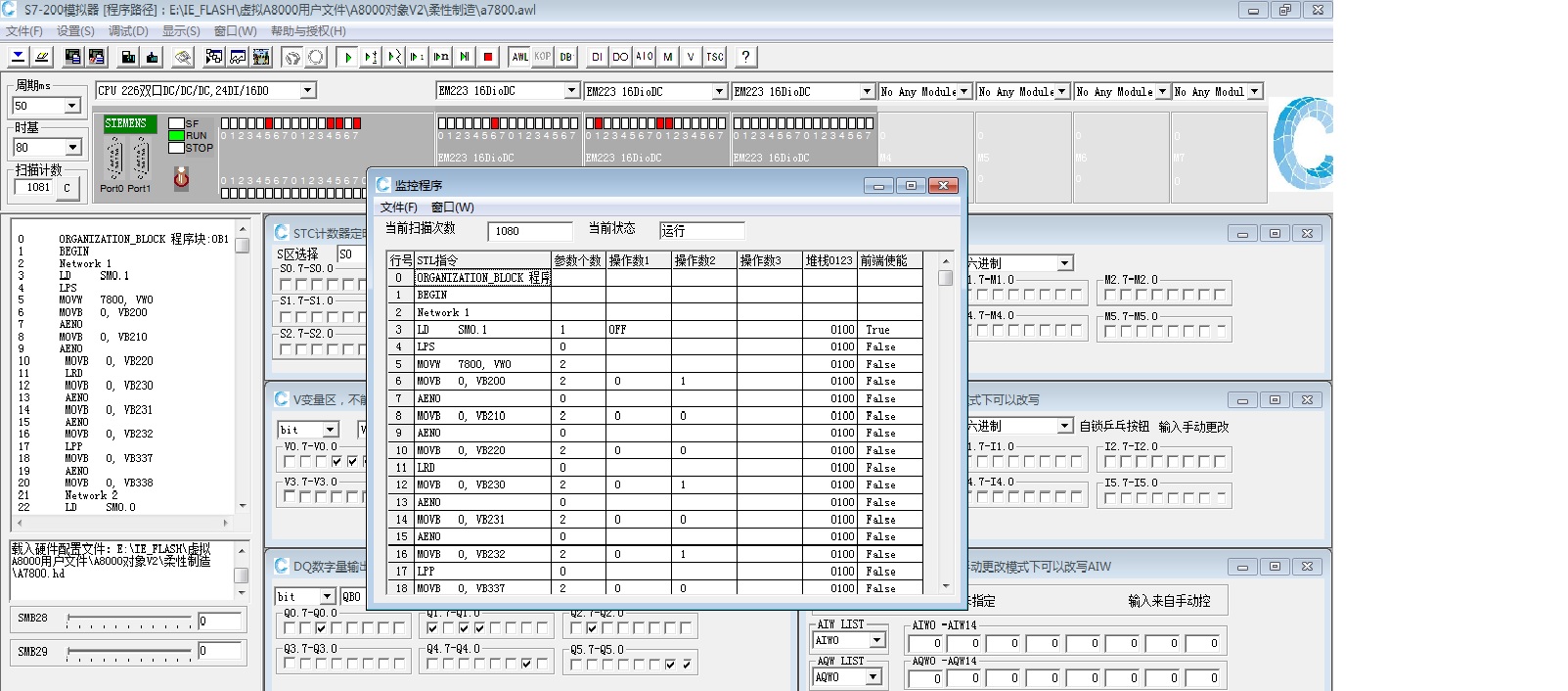Click the 监控程序 table vertical scrollbar
The width and height of the screenshot is (1568, 691).
[x=945, y=423]
